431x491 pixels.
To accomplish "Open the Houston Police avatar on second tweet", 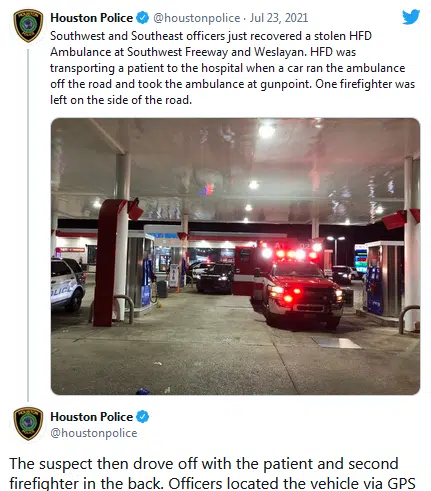I will coord(28,424).
